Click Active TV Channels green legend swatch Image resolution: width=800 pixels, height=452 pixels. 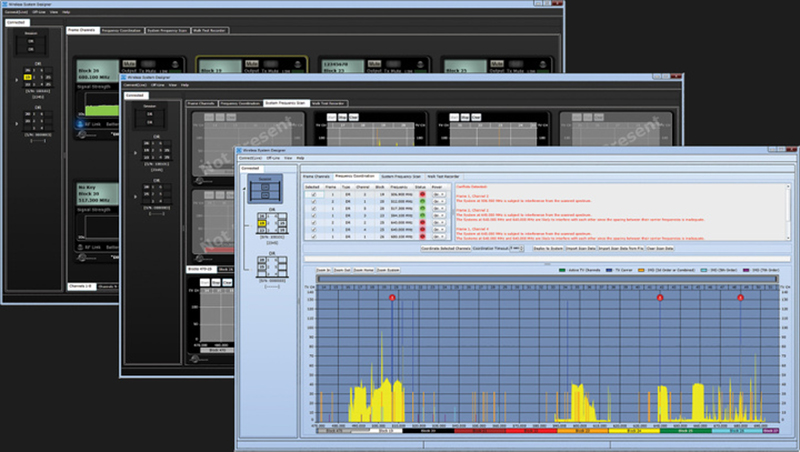(x=562, y=270)
